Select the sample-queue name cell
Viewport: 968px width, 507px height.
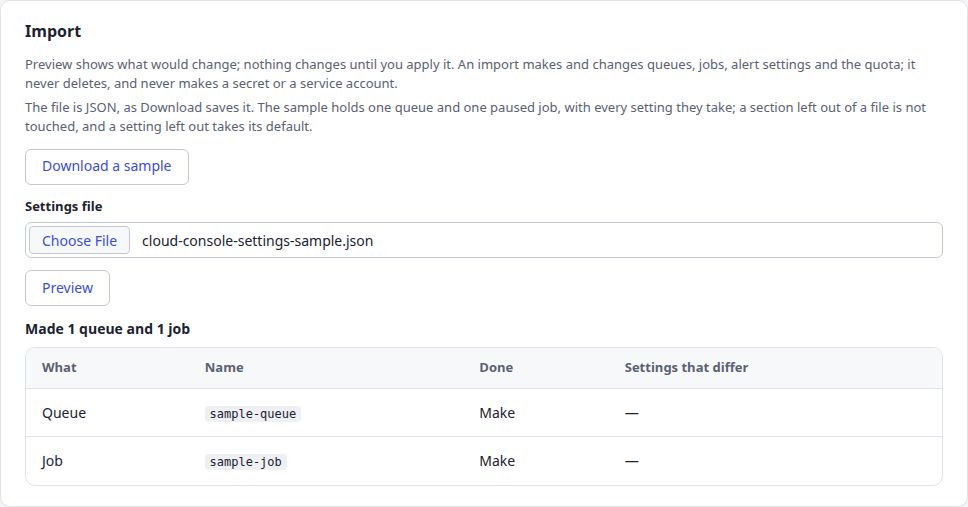tap(252, 413)
